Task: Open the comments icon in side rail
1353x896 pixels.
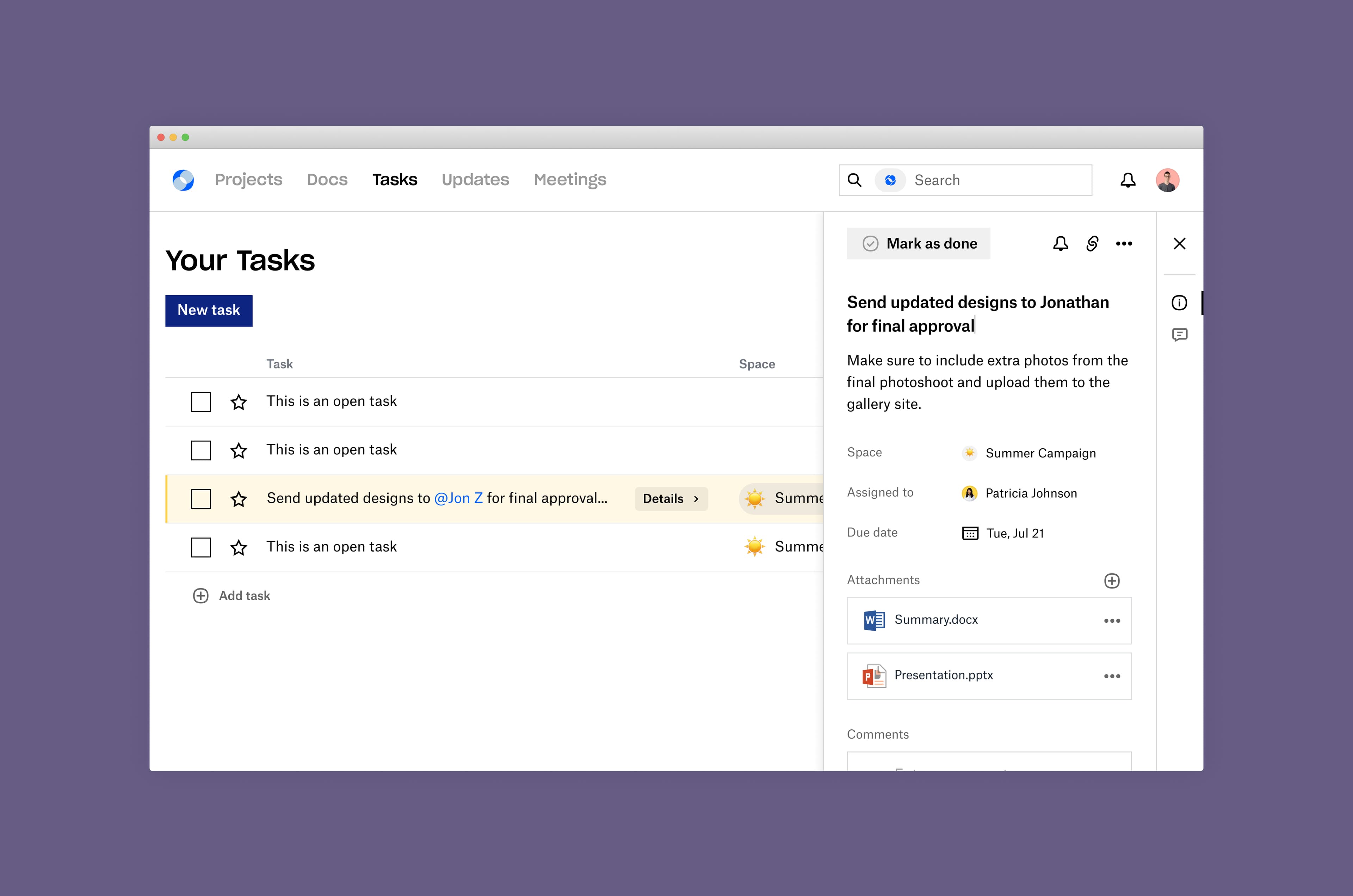Action: tap(1179, 335)
